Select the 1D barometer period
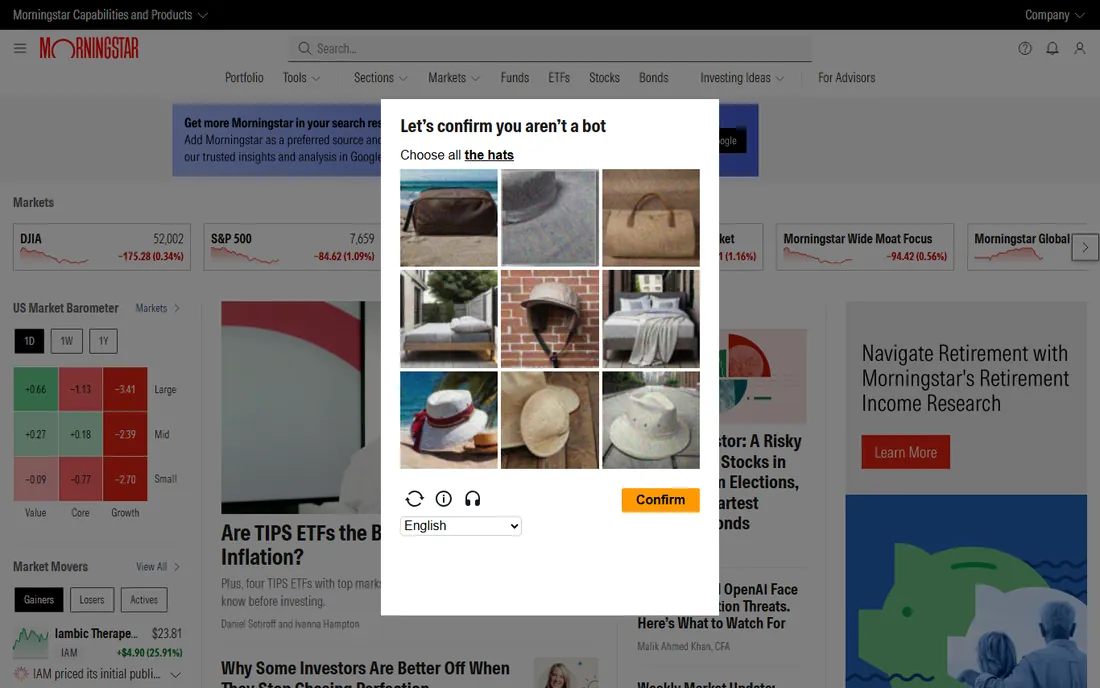Viewport: 1100px width, 688px height. click(x=29, y=342)
